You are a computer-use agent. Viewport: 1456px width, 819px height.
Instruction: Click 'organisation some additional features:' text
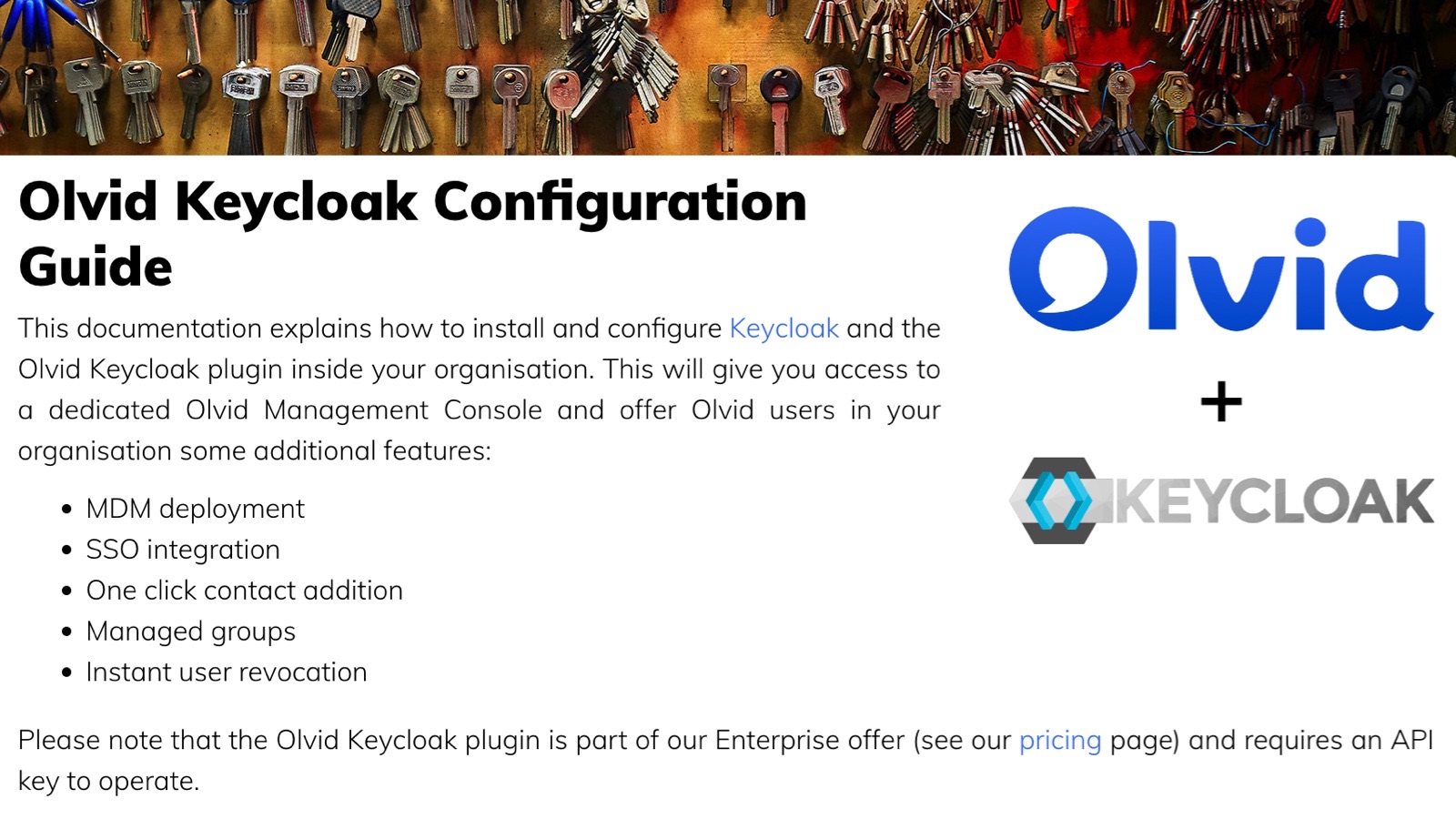254,451
